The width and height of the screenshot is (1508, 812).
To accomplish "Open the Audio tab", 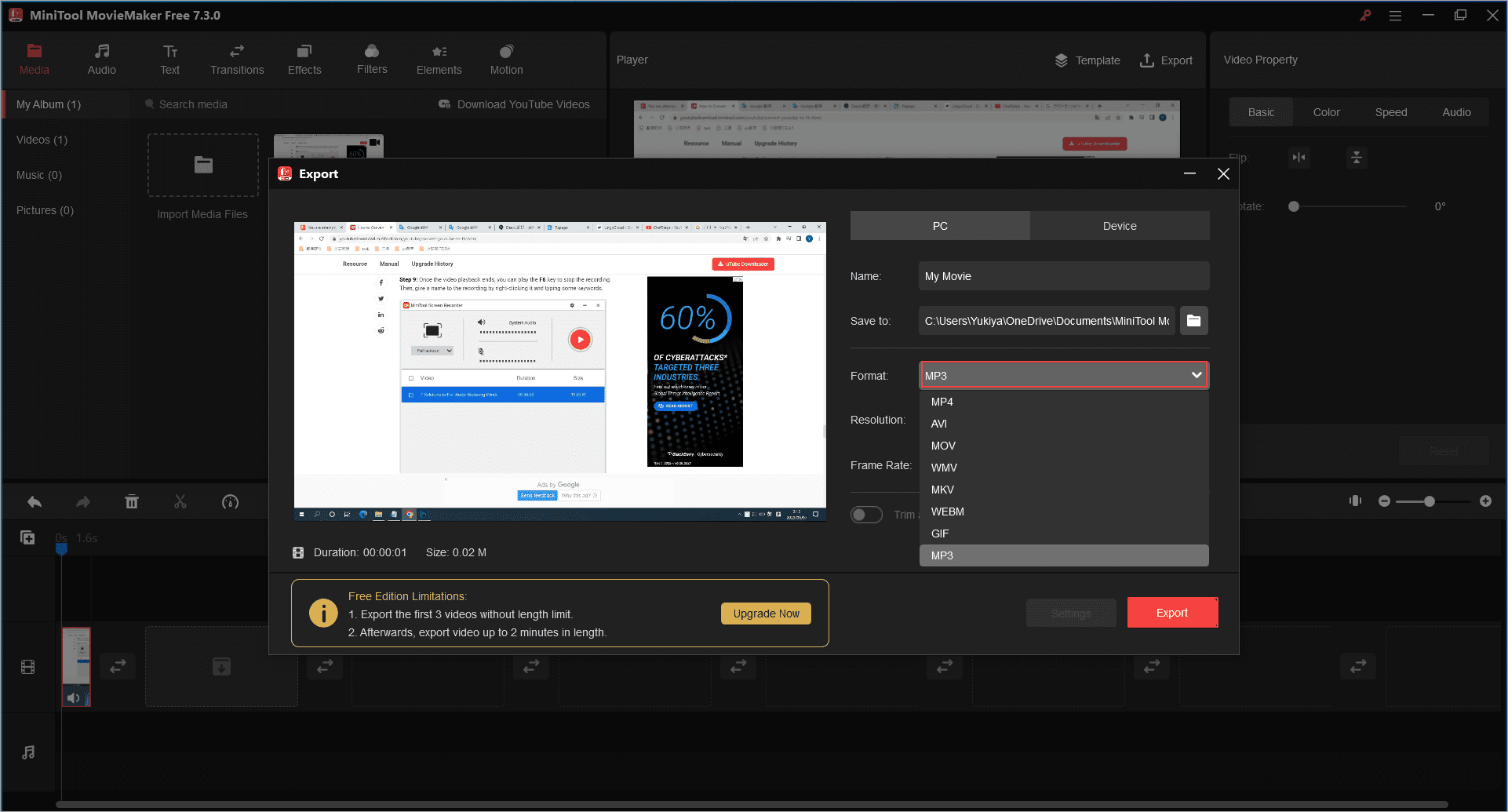I will 101,60.
